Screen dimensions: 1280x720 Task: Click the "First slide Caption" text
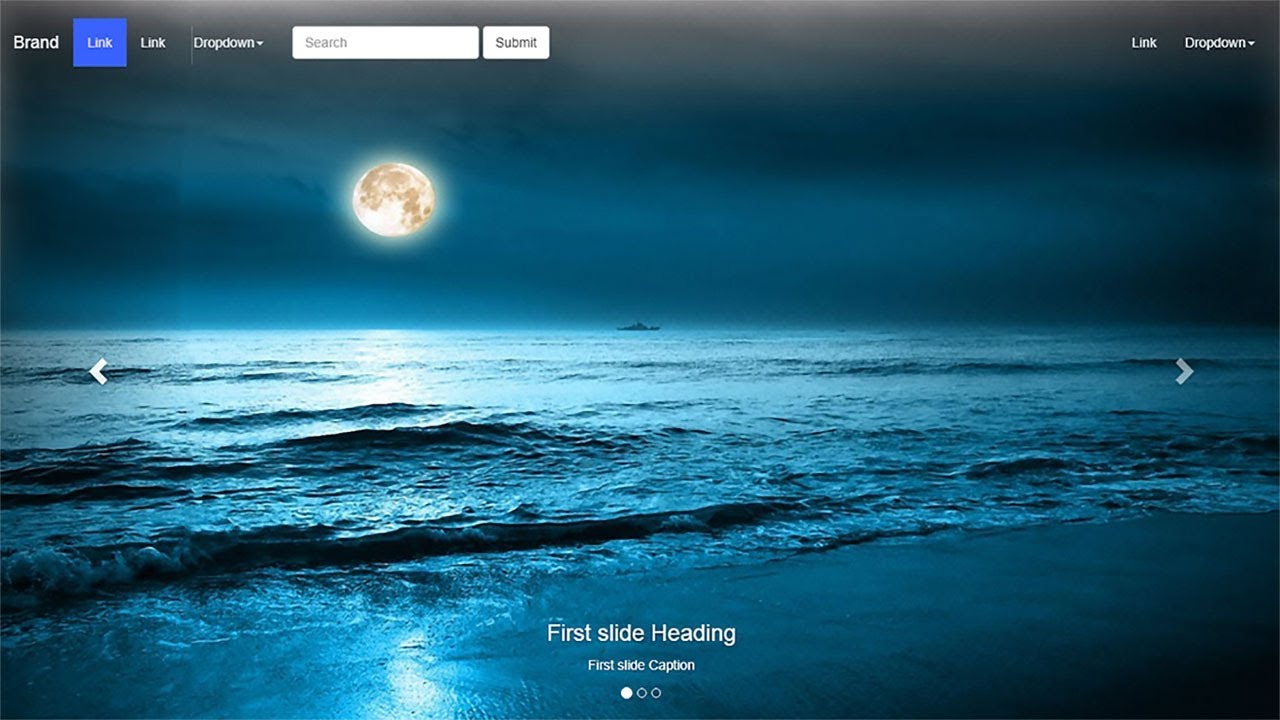click(641, 665)
